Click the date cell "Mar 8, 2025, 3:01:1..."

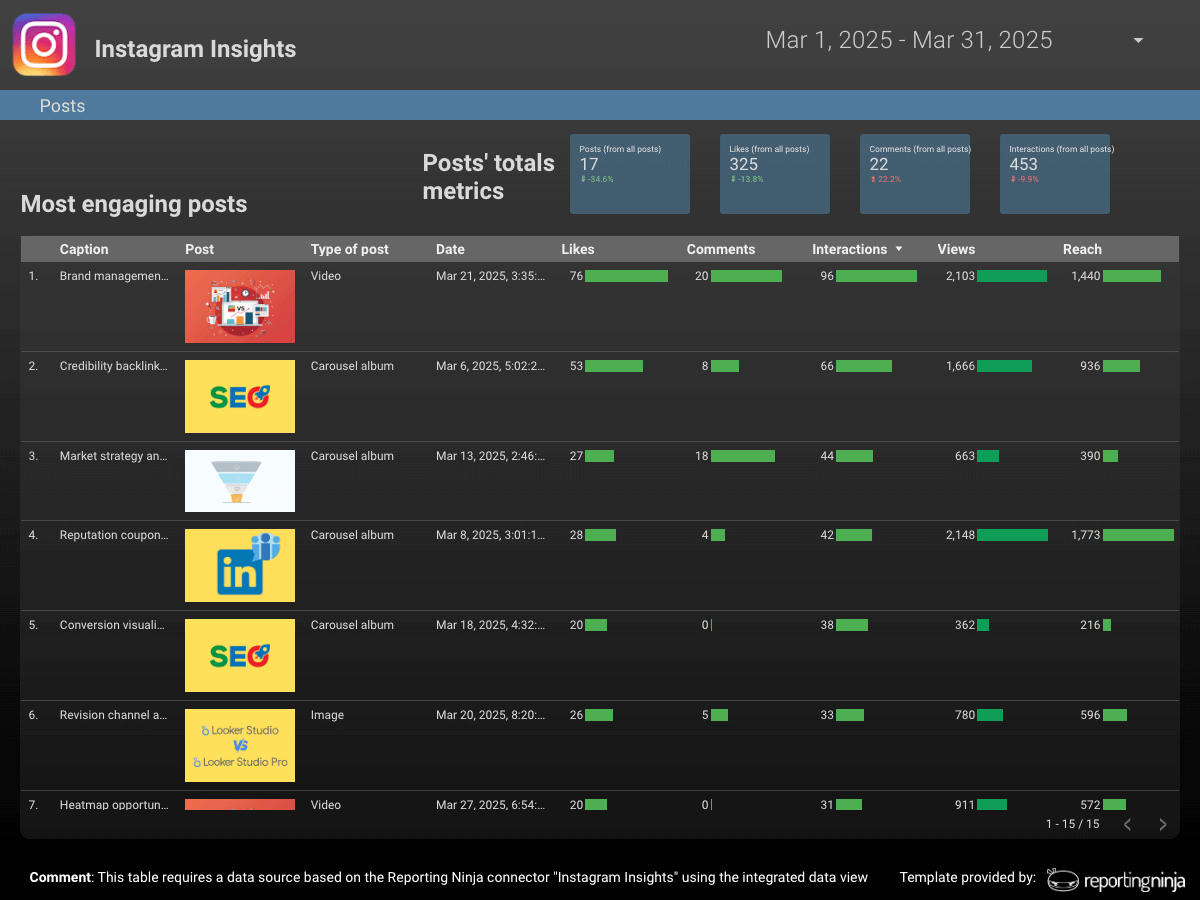(x=491, y=535)
